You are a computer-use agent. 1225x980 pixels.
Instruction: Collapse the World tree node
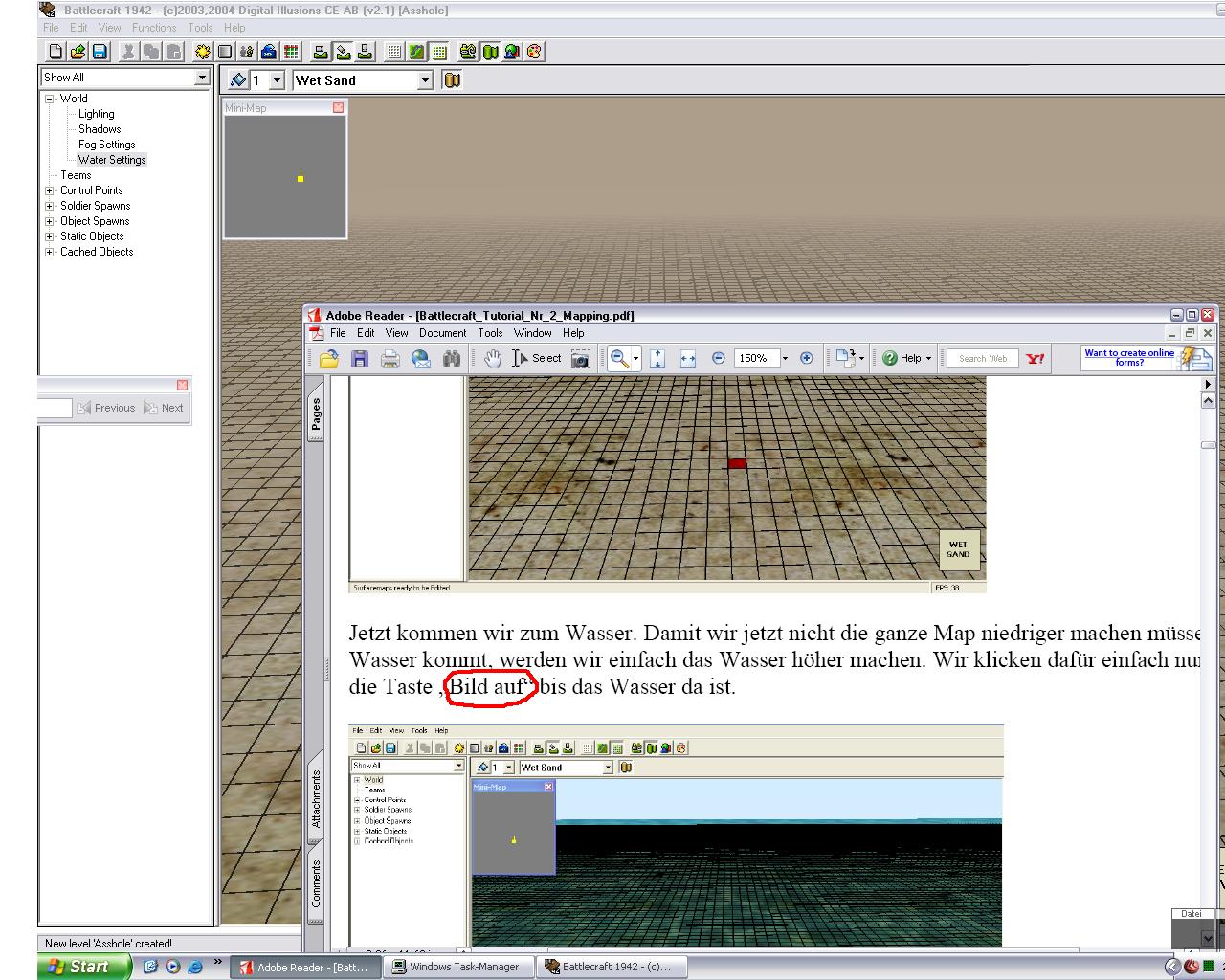50,99
